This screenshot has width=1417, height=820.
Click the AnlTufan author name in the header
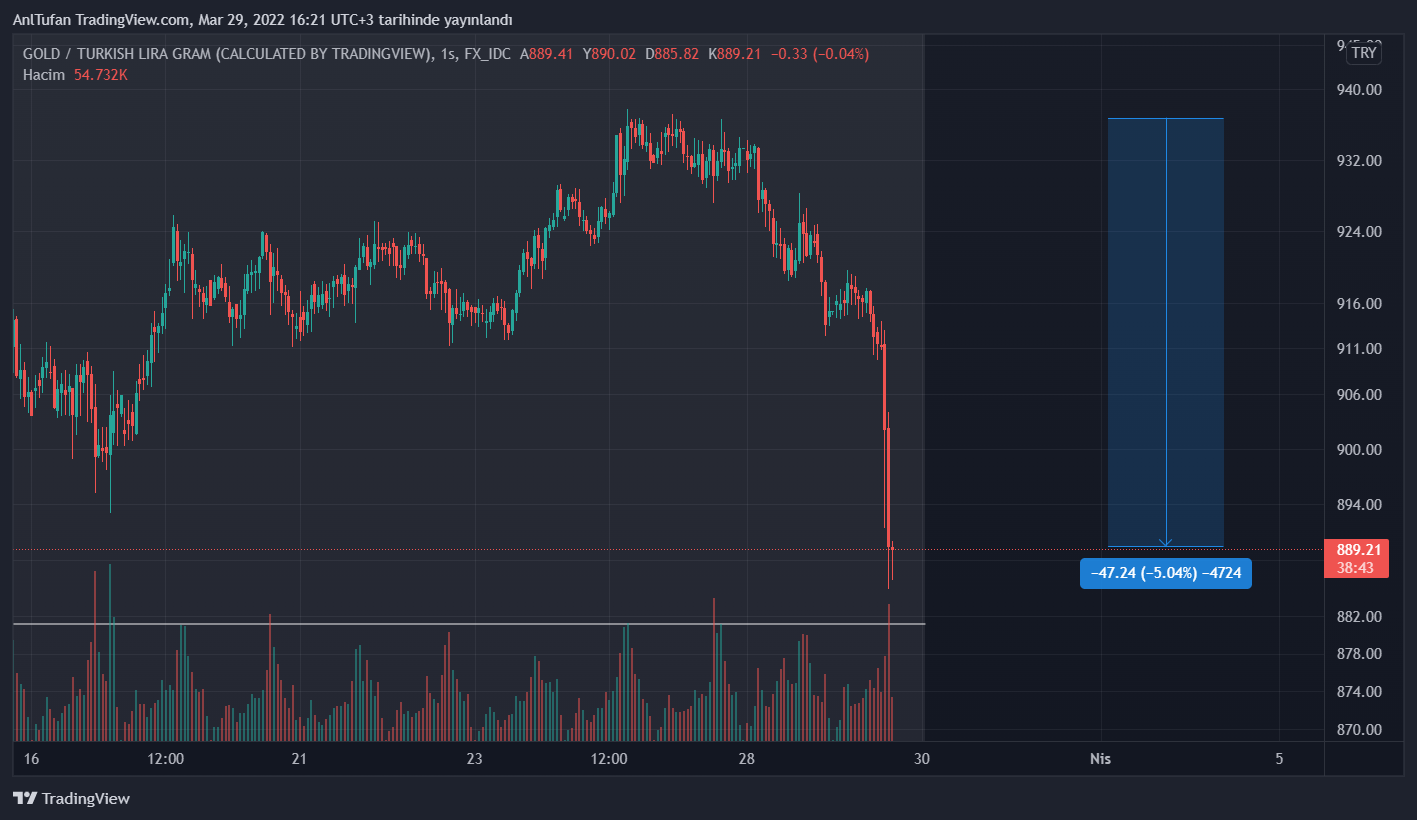pyautogui.click(x=45, y=20)
